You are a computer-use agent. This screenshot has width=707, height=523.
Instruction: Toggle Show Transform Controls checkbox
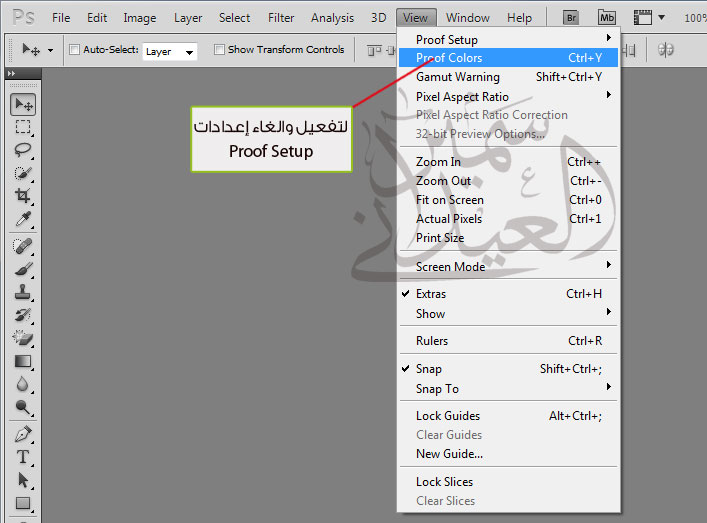[219, 50]
